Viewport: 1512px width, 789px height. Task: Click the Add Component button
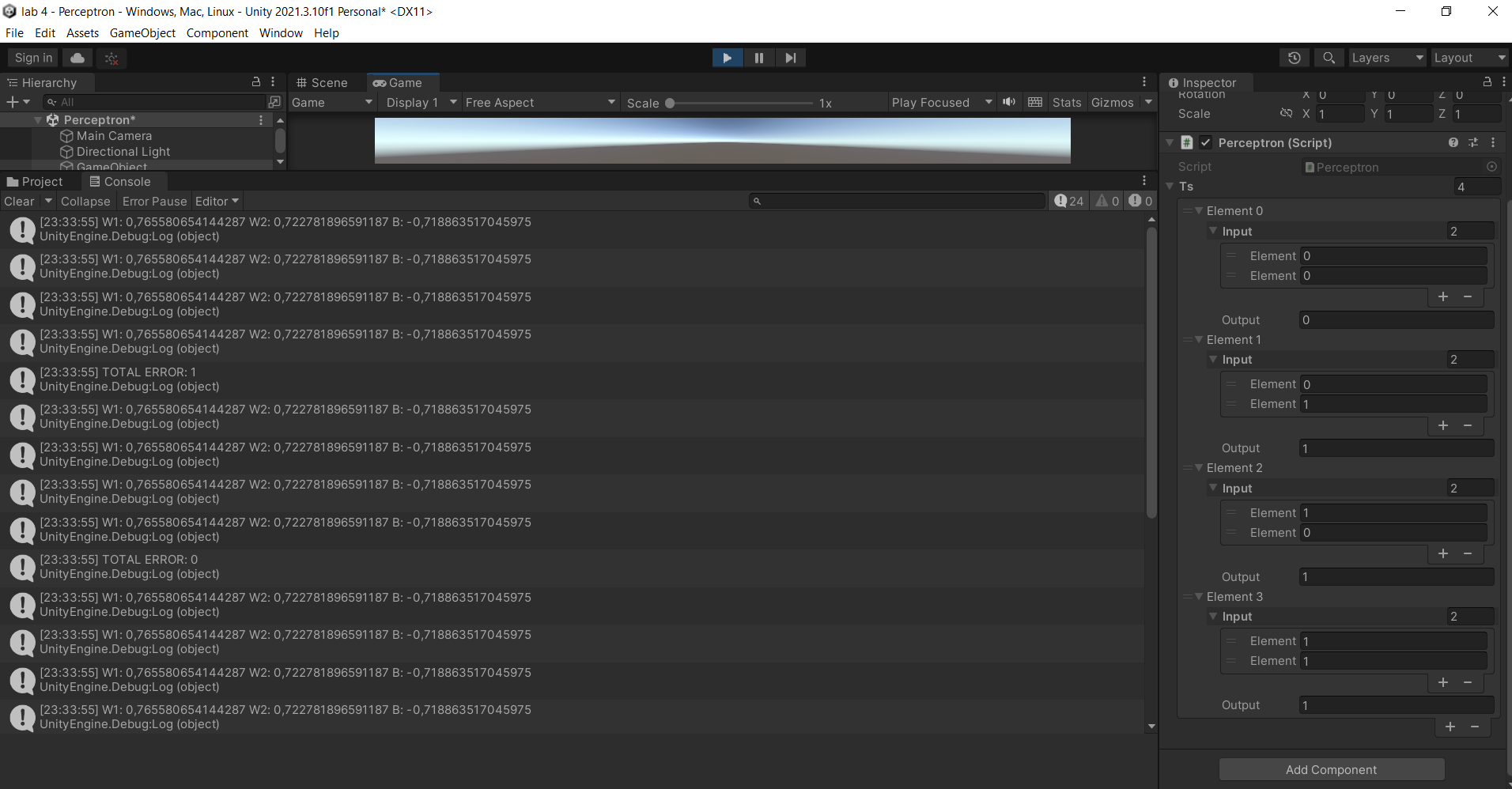(1331, 769)
